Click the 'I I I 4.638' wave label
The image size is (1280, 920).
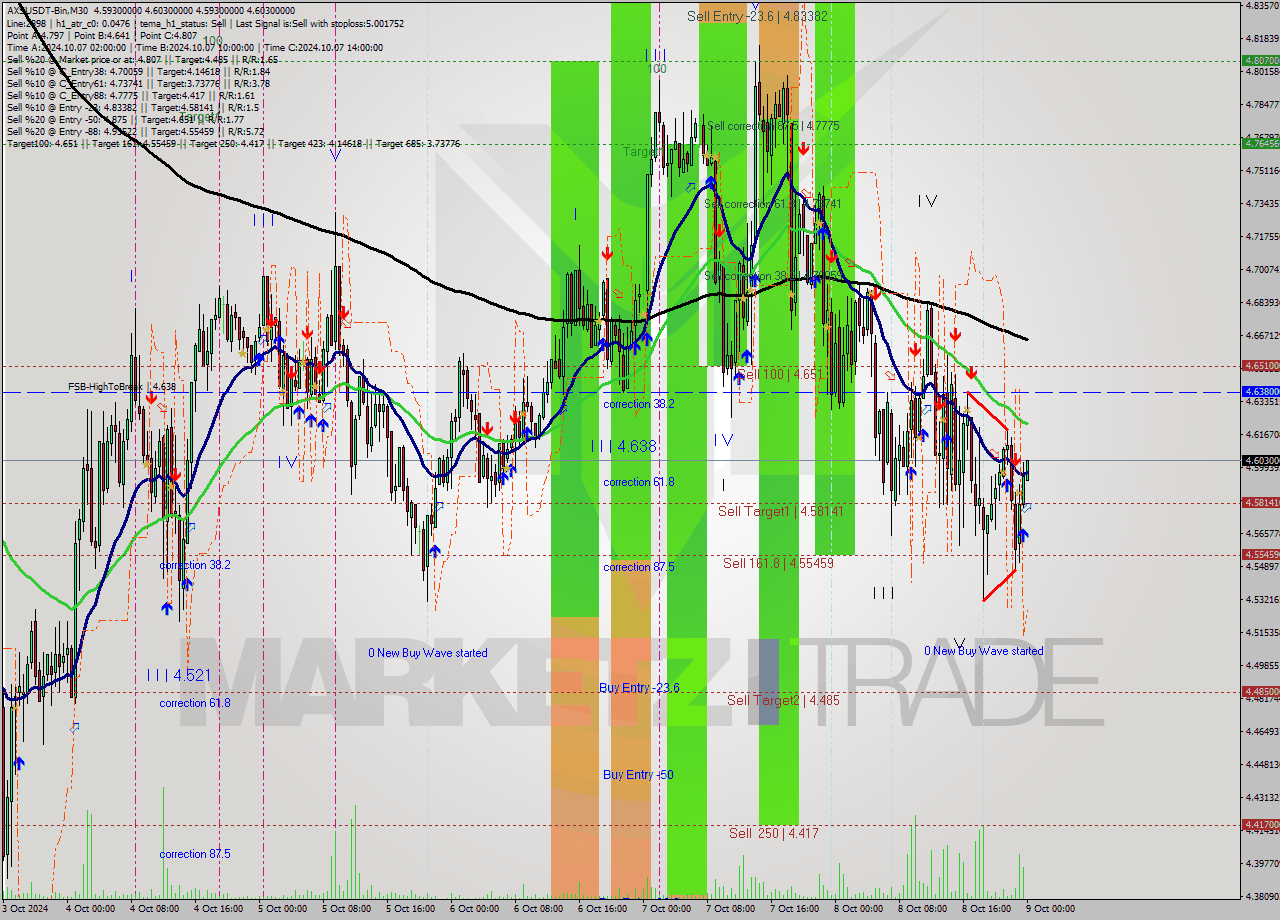tap(623, 447)
